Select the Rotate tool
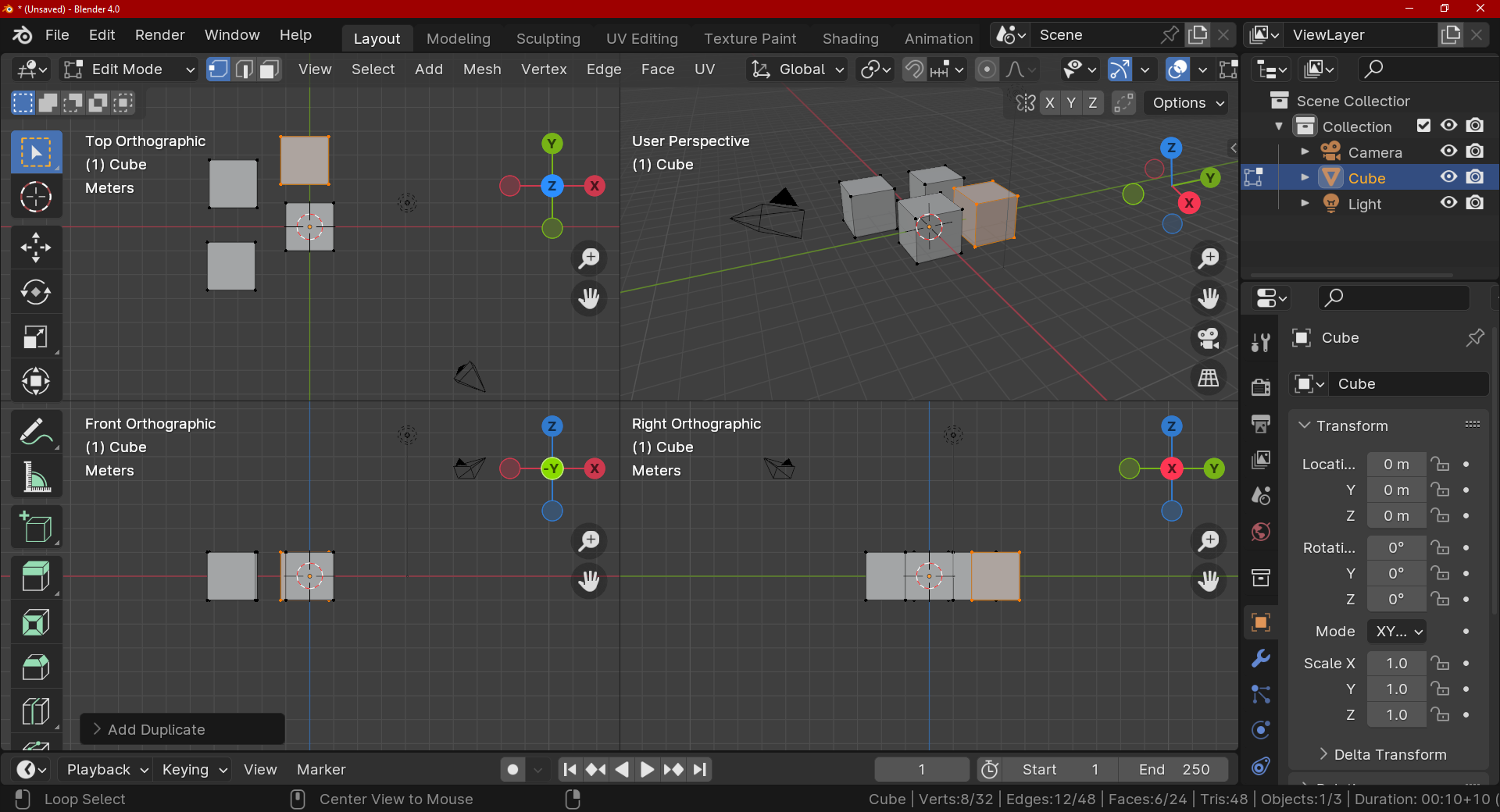 point(36,293)
